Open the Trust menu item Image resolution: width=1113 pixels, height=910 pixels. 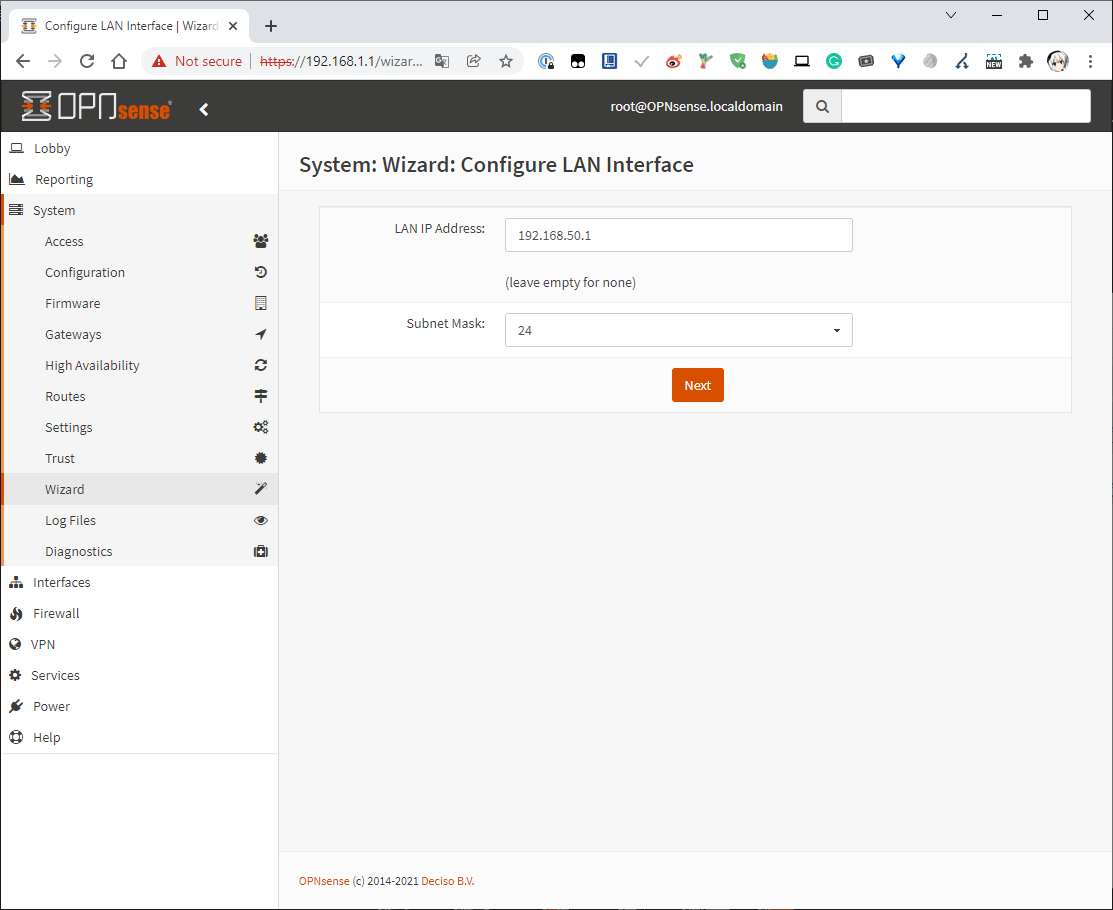[60, 458]
